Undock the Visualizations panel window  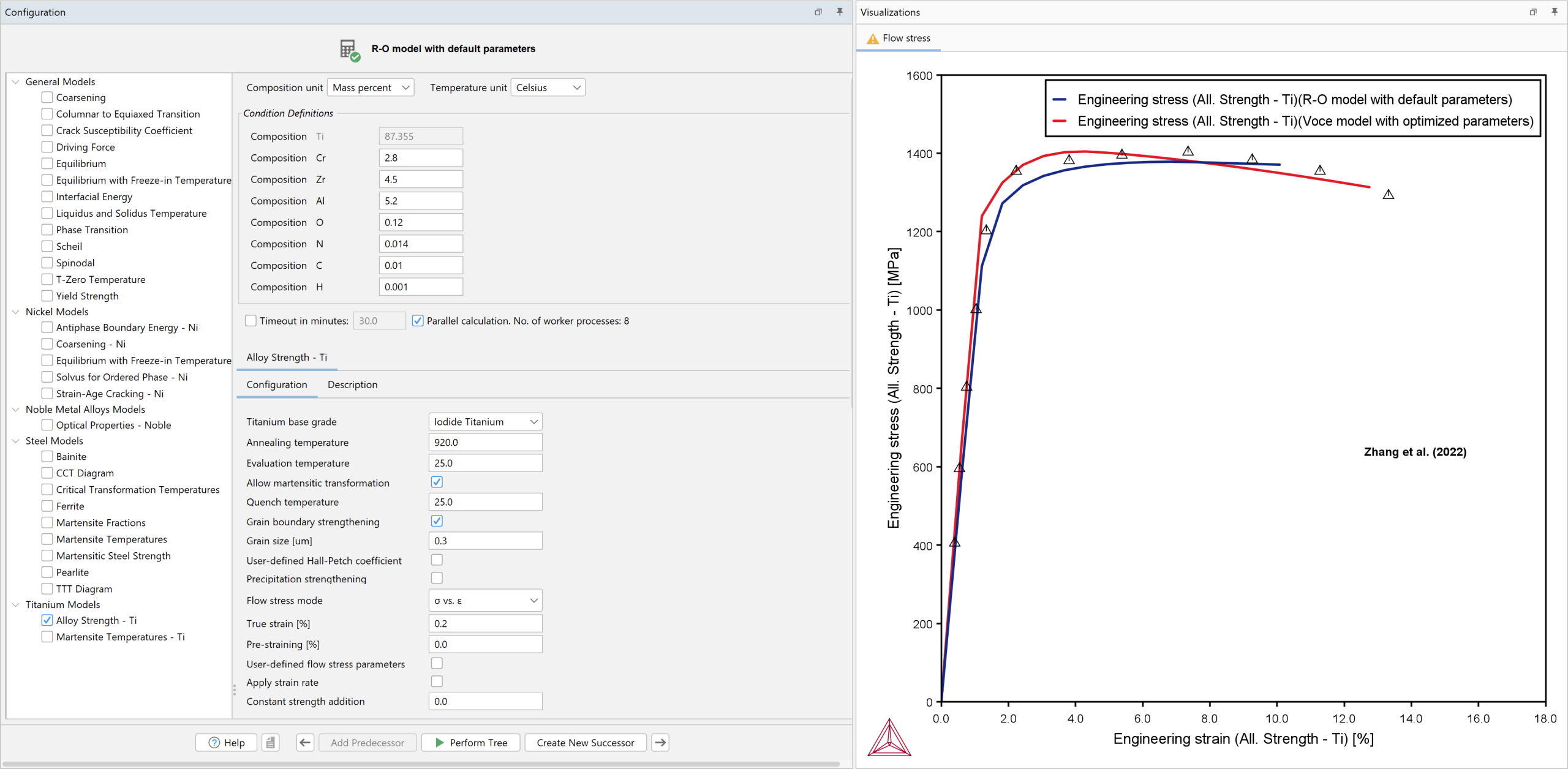pyautogui.click(x=1533, y=12)
